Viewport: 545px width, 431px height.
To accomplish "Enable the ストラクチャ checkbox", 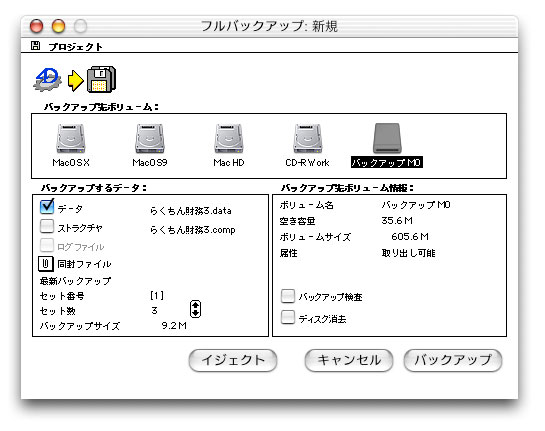I will point(47,226).
